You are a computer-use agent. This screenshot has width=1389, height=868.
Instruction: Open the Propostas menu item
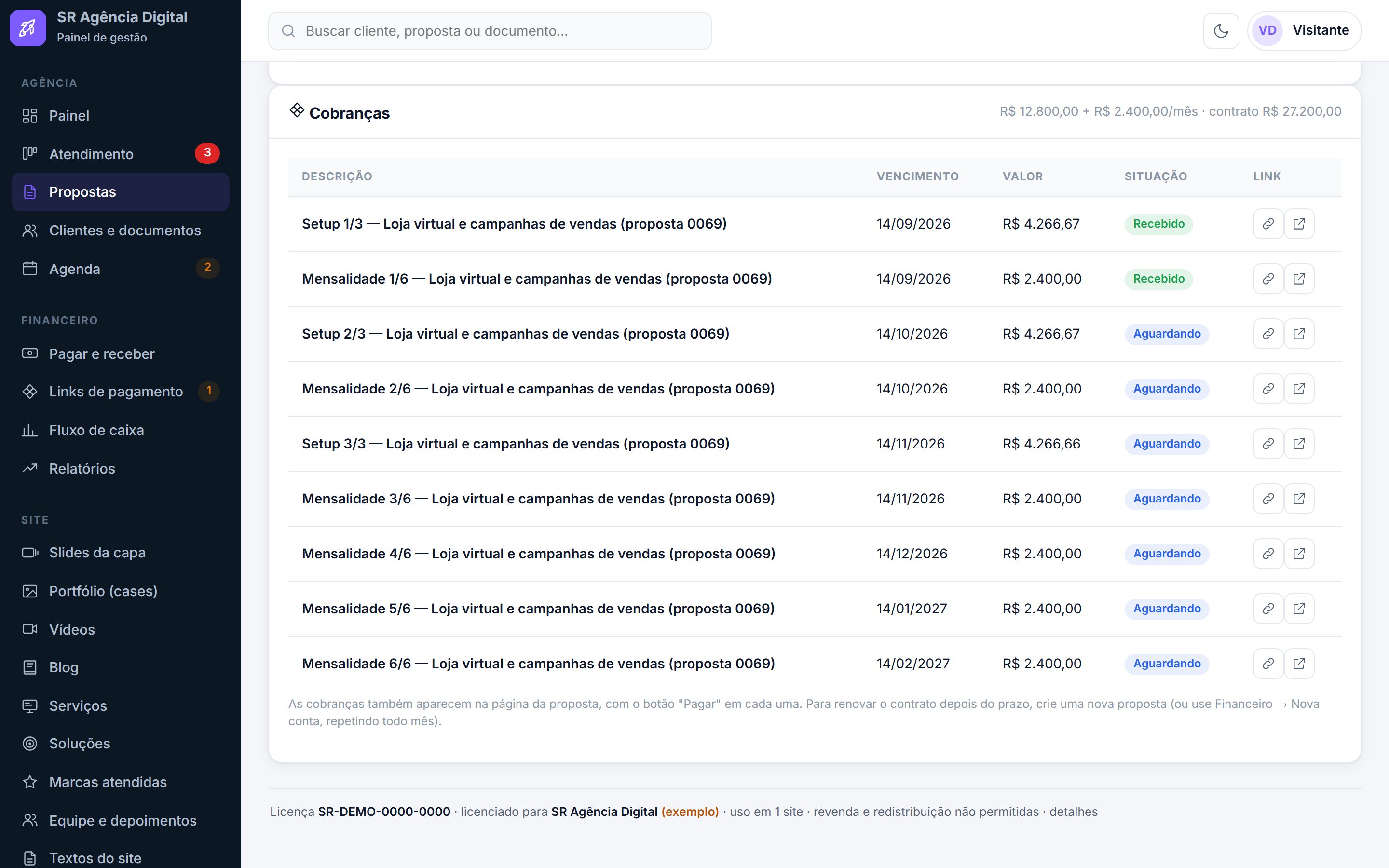point(121,192)
